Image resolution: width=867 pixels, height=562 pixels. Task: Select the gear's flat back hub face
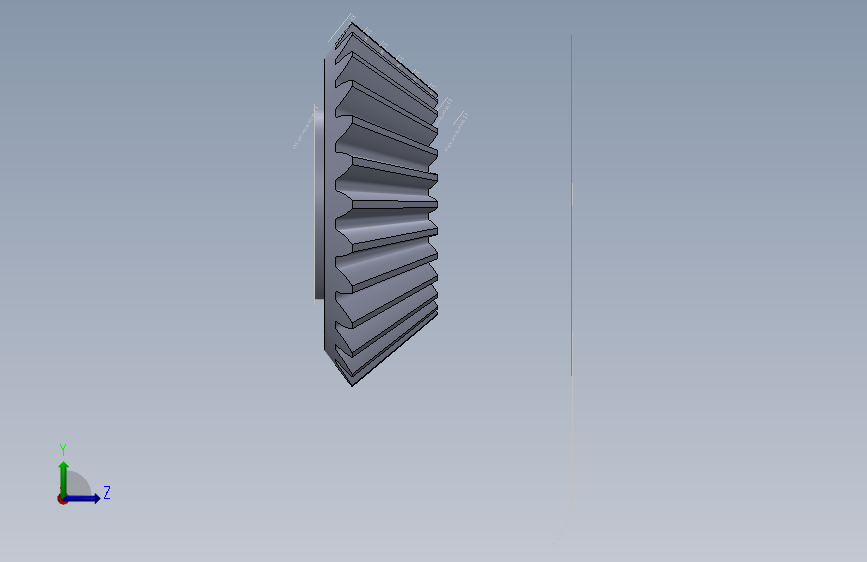319,204
